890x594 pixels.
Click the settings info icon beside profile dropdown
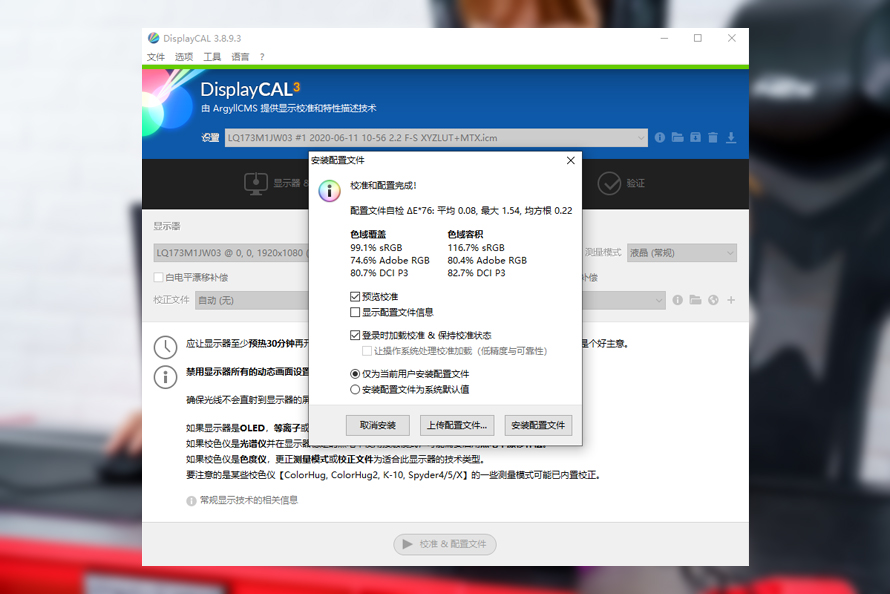point(660,137)
